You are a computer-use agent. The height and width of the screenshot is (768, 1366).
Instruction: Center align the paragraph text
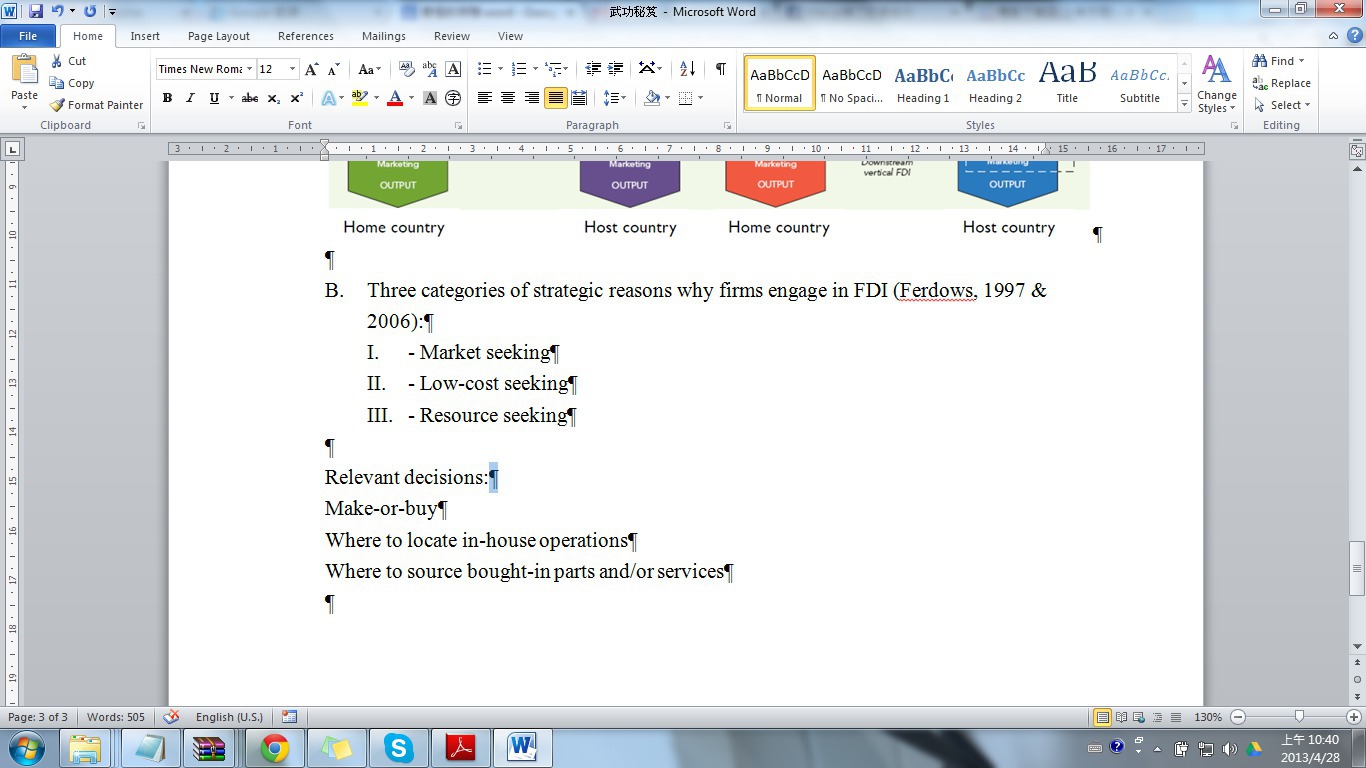pyautogui.click(x=508, y=98)
